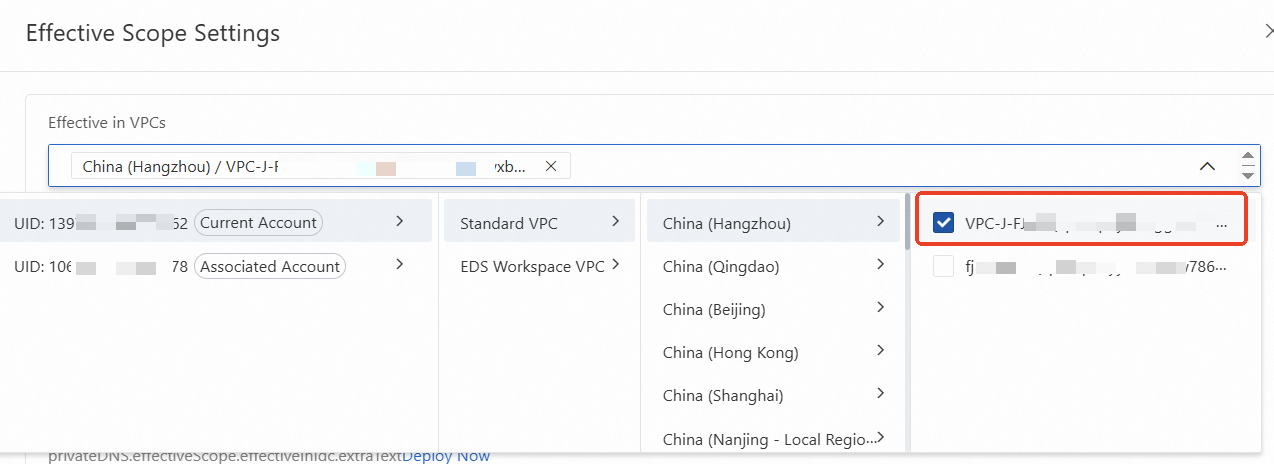Check the second VPC checkbox starting with fj
Image resolution: width=1274 pixels, height=464 pixels.
pyautogui.click(x=943, y=266)
